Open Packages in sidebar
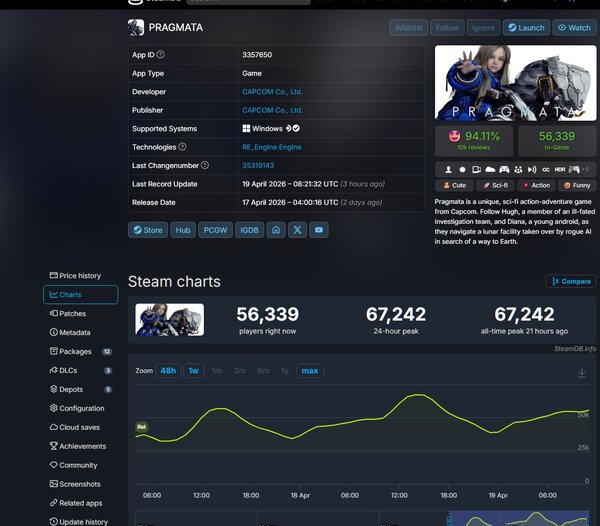 [80, 352]
